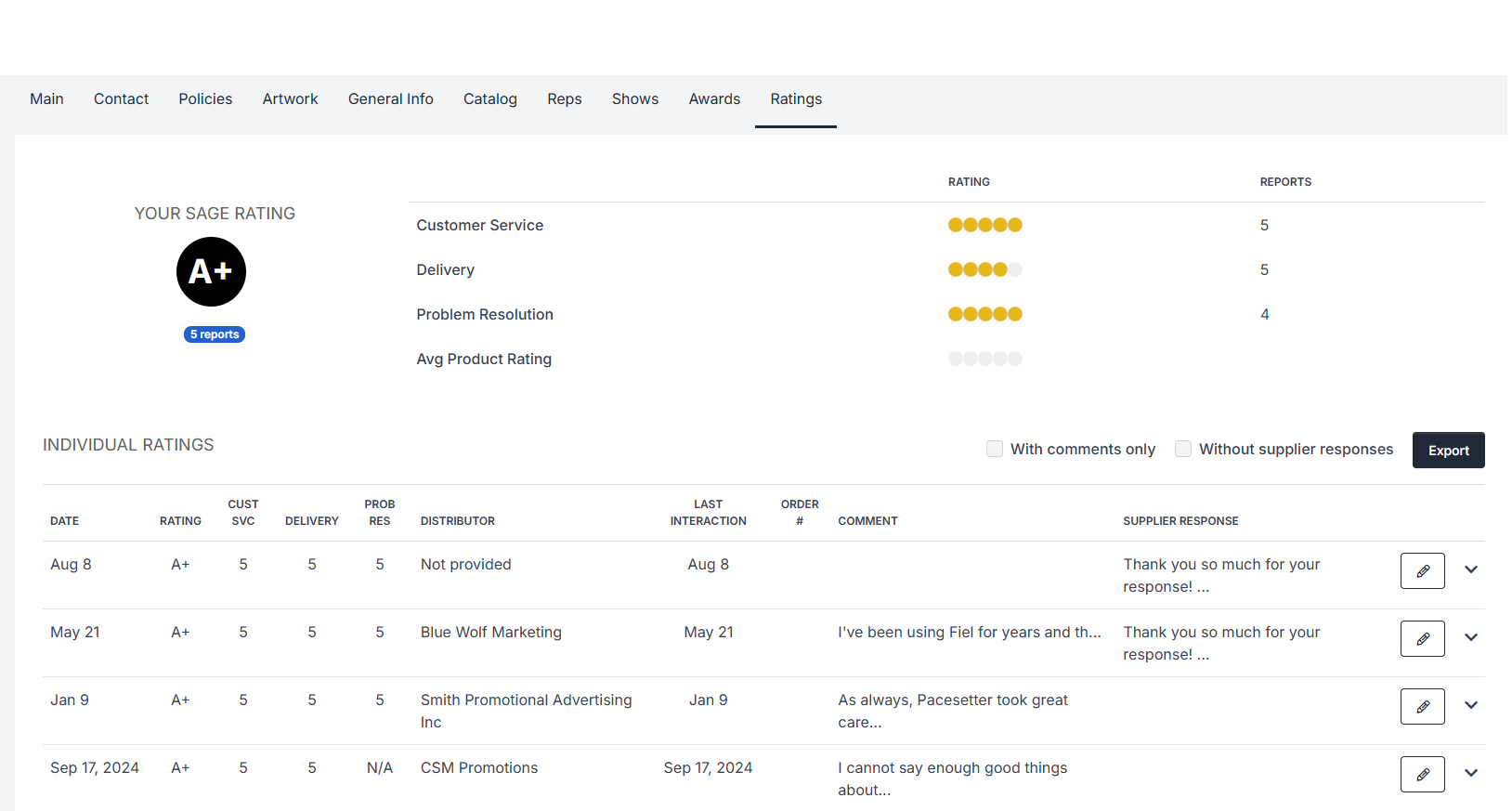The width and height of the screenshot is (1512, 811).
Task: Expand the CSM Promotions row chevron
Action: 1471,773
